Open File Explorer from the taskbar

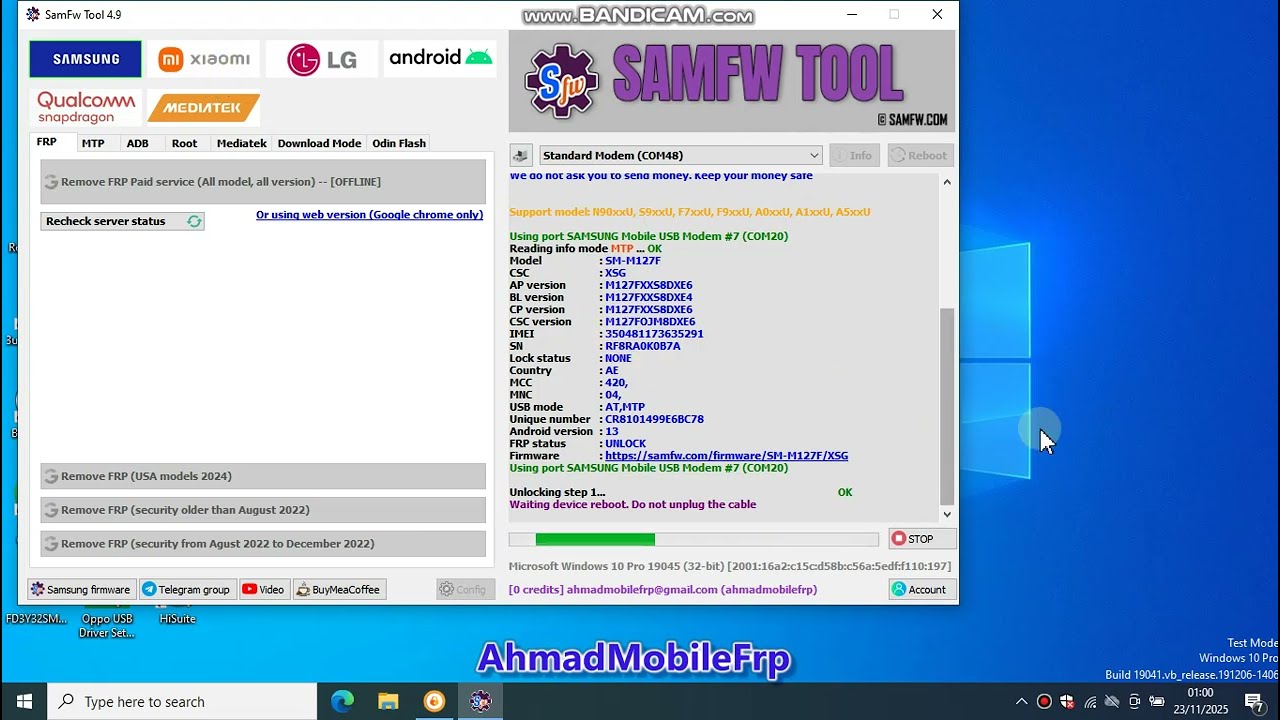388,702
